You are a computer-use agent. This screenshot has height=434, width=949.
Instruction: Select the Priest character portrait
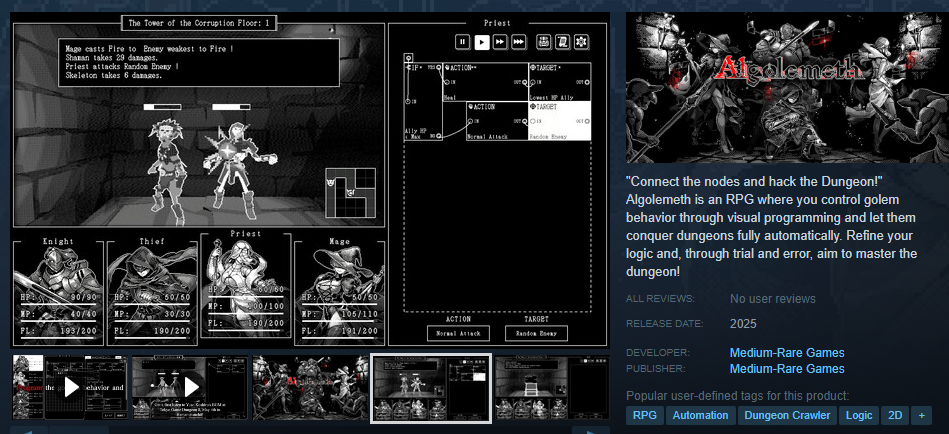[x=246, y=284]
